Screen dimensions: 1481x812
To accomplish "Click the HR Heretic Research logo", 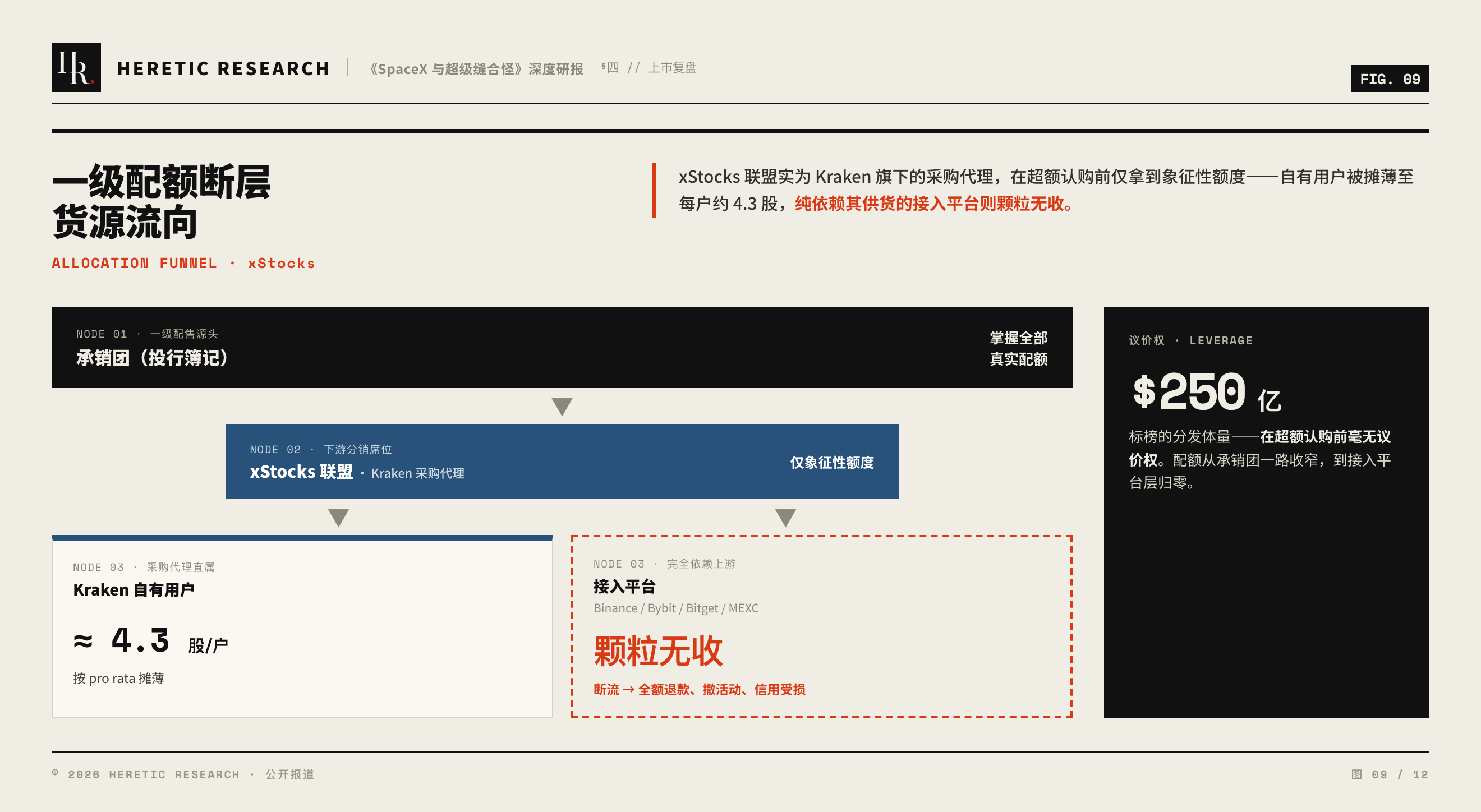I will pyautogui.click(x=76, y=67).
